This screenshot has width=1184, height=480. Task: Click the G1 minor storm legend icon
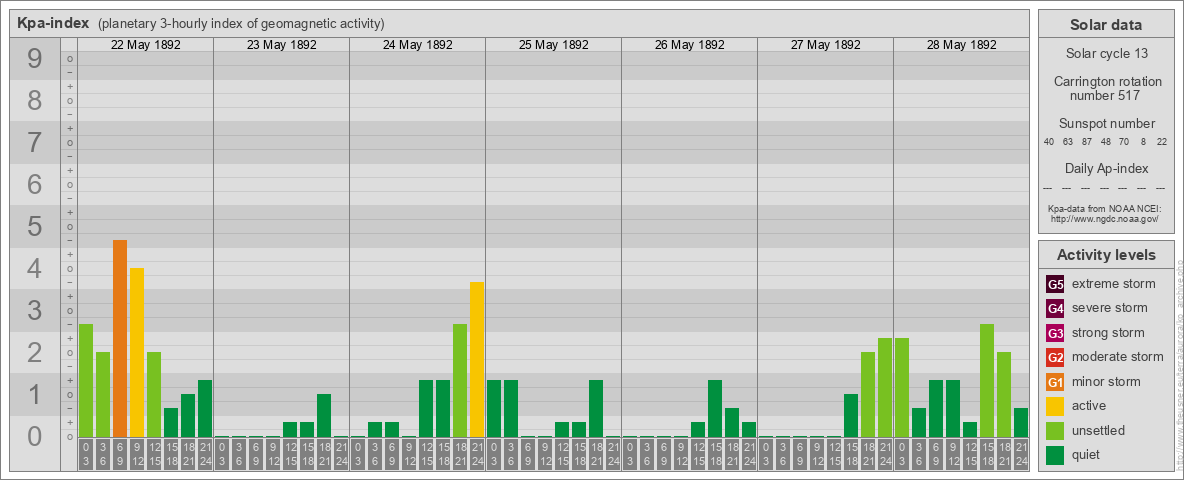coord(1055,382)
